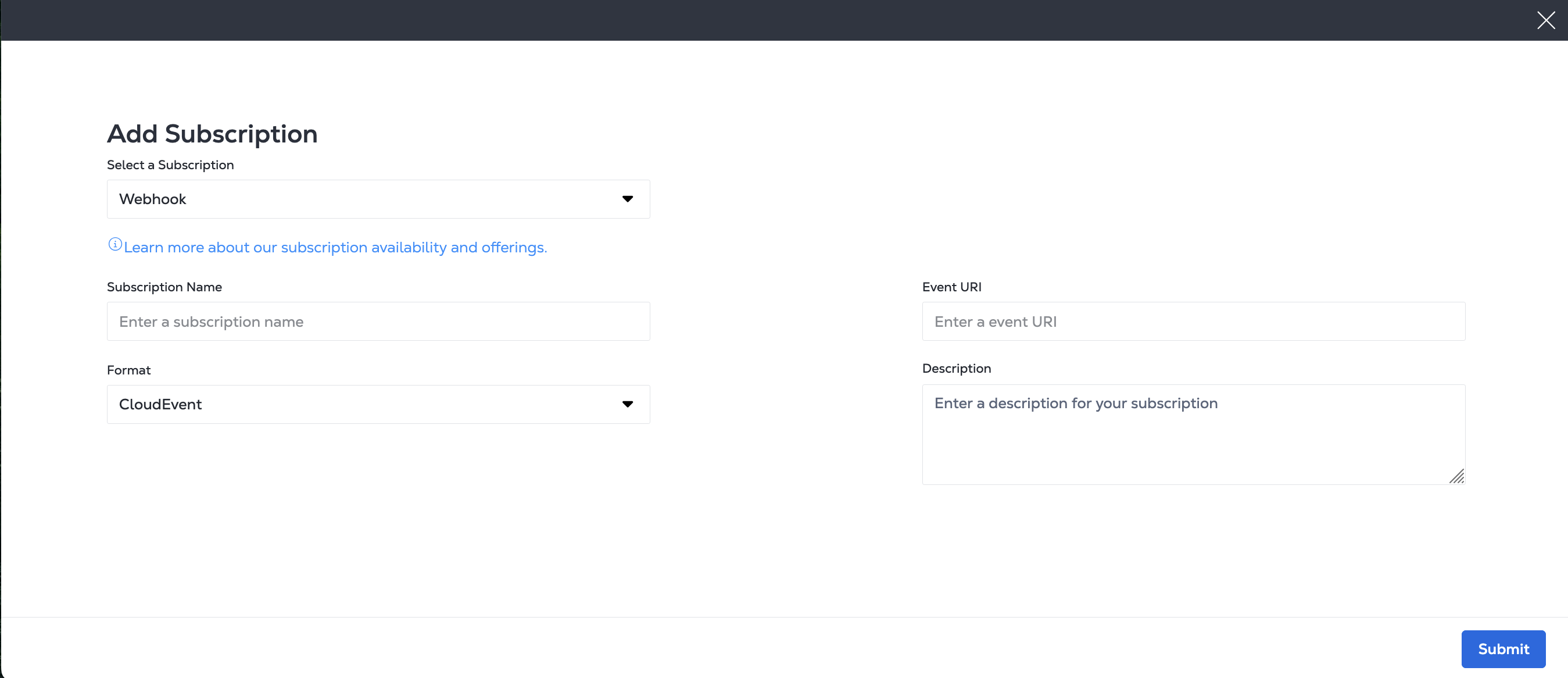Screen dimensions: 1568x678
Task: Click the Add Subscription heading
Action: (212, 134)
